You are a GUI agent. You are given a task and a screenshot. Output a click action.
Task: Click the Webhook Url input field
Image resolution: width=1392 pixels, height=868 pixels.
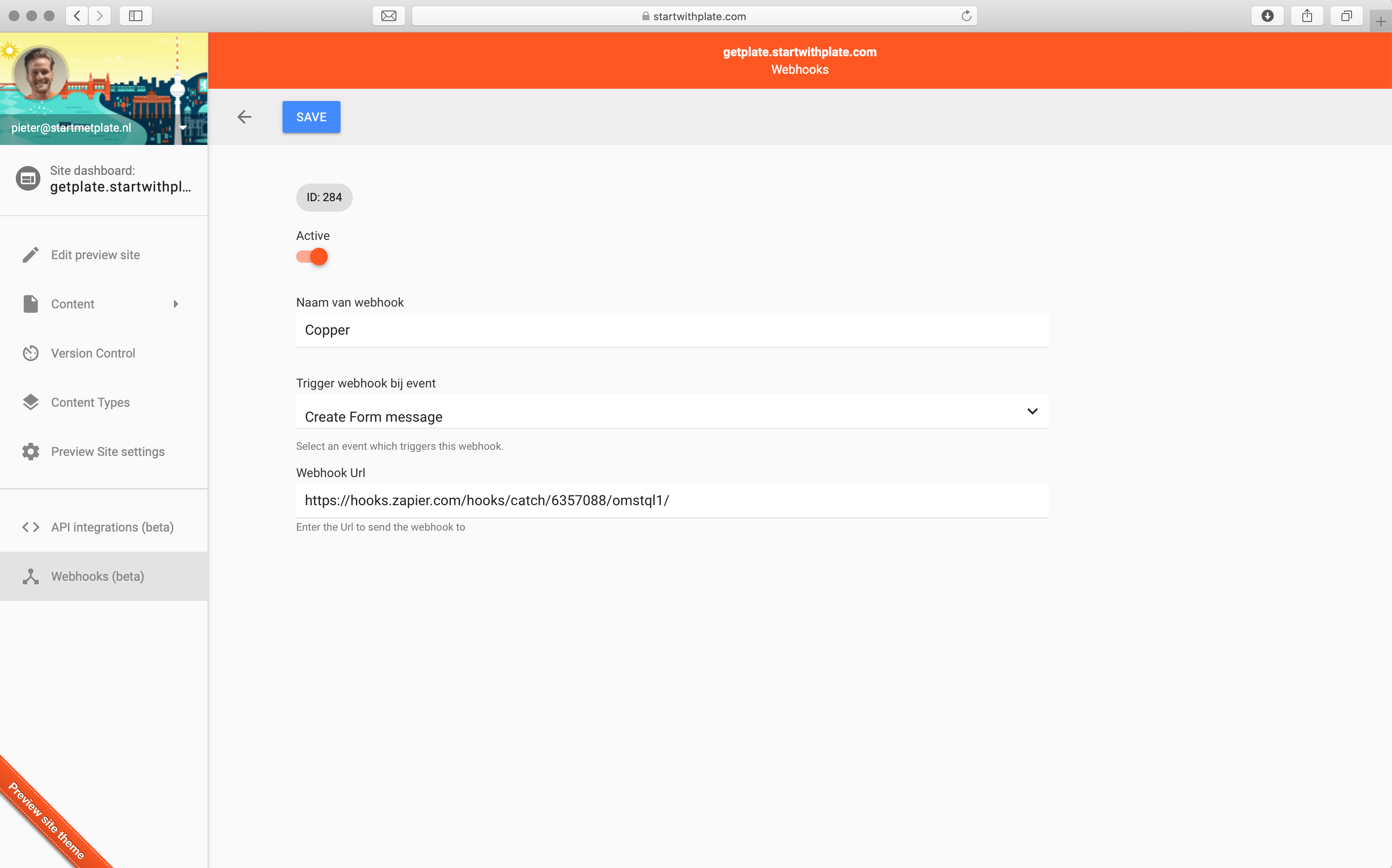[x=672, y=500]
